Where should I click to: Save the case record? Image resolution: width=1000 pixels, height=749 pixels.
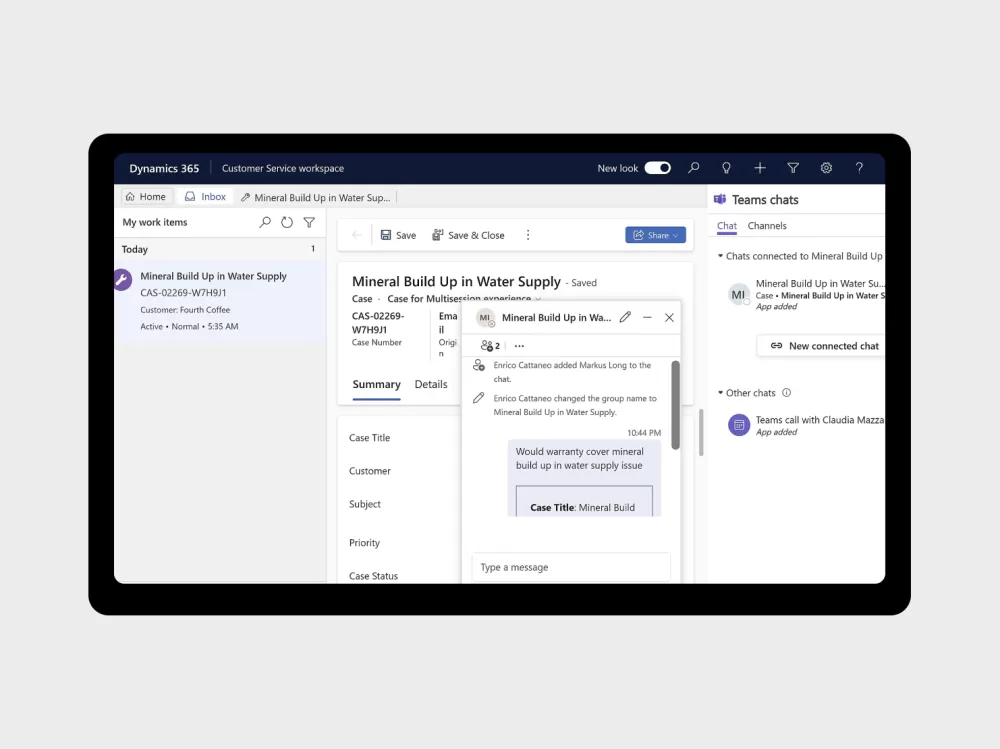(x=398, y=235)
